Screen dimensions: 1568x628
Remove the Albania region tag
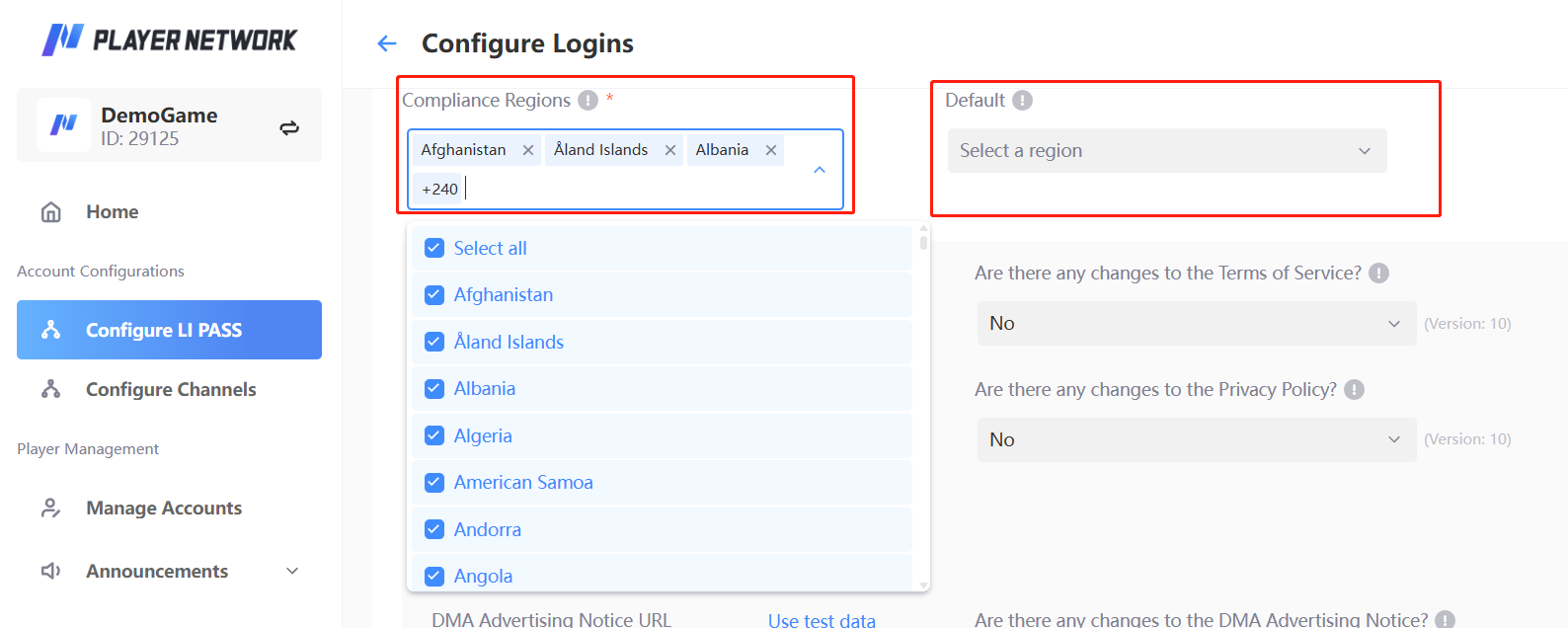(771, 150)
